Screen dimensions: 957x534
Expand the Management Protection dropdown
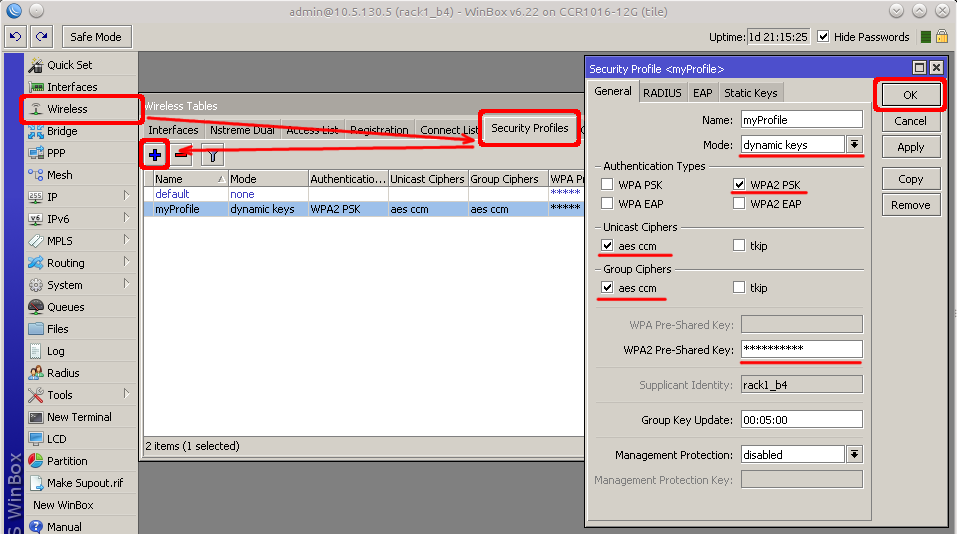(854, 455)
